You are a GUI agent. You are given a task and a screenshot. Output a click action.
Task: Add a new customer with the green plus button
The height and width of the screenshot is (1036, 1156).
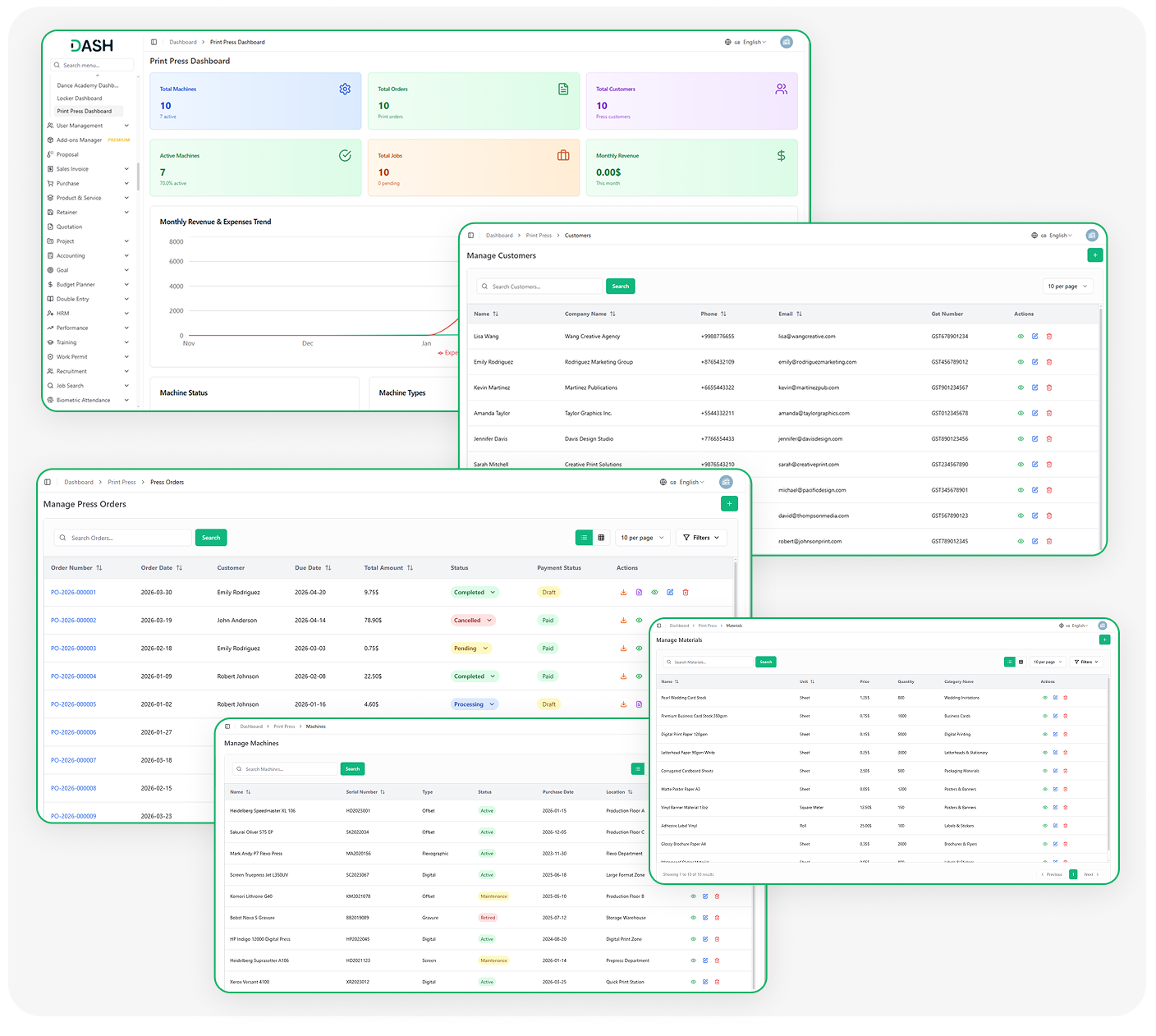click(x=1094, y=255)
